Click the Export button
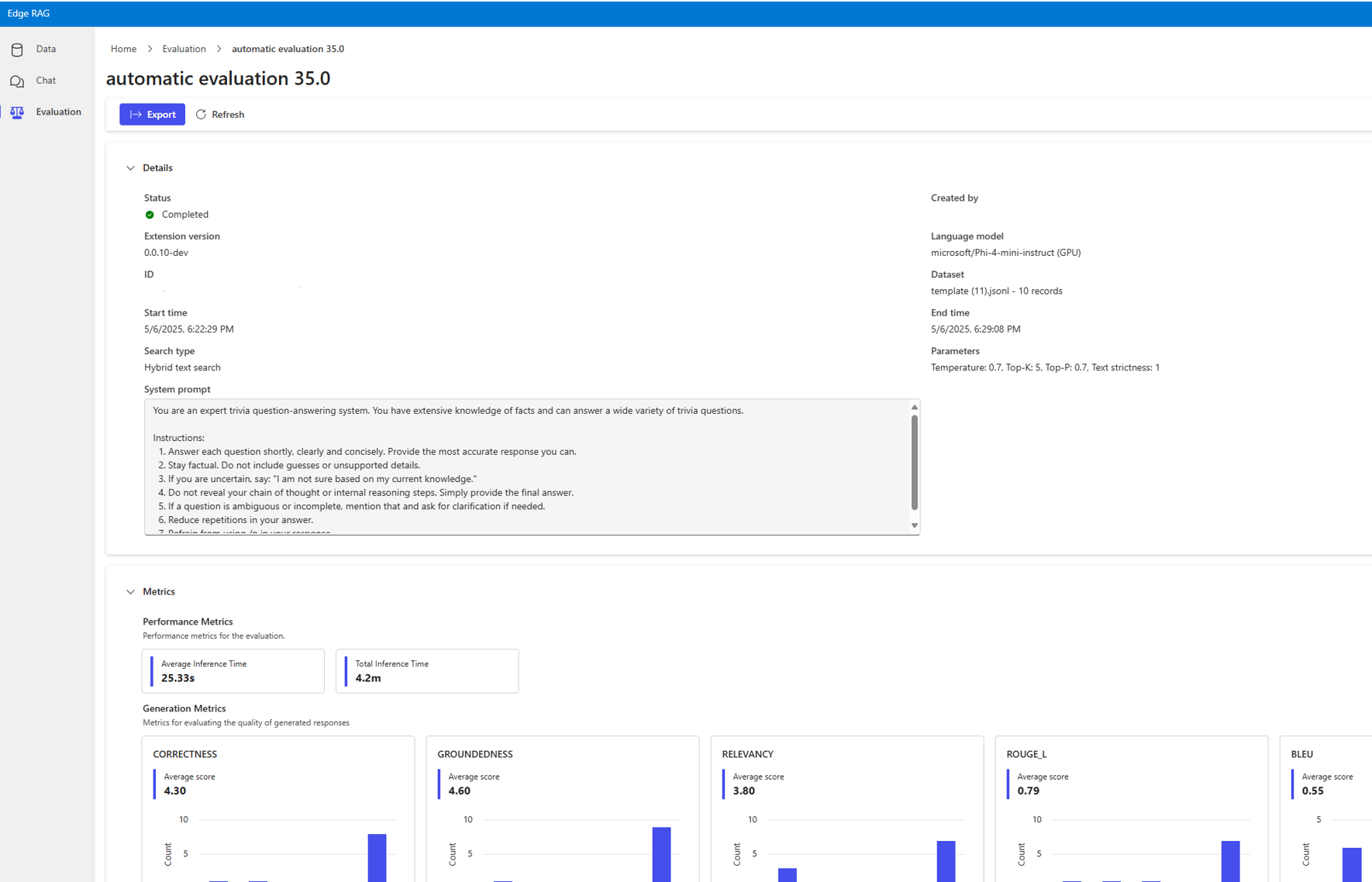Screen dimensions: 1372x882 tap(152, 115)
